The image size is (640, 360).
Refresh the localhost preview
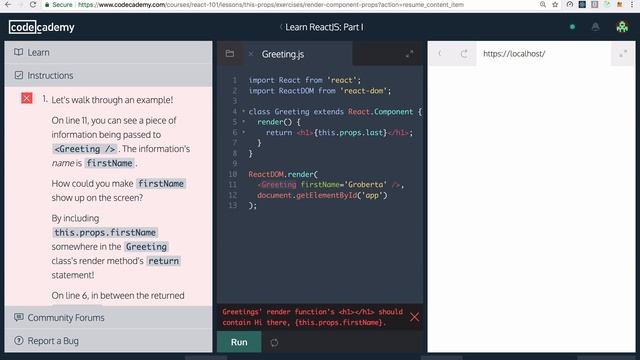(464, 53)
